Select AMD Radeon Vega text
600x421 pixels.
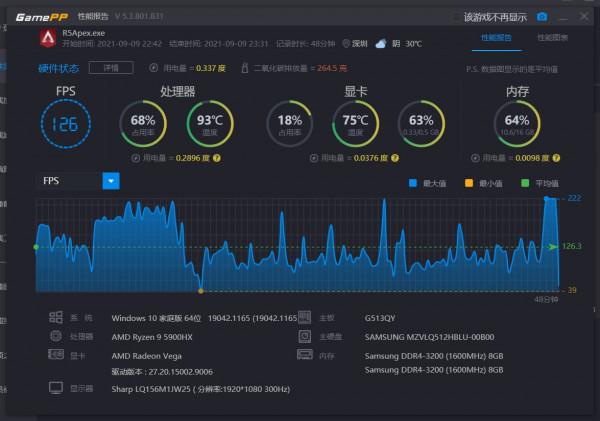click(147, 356)
